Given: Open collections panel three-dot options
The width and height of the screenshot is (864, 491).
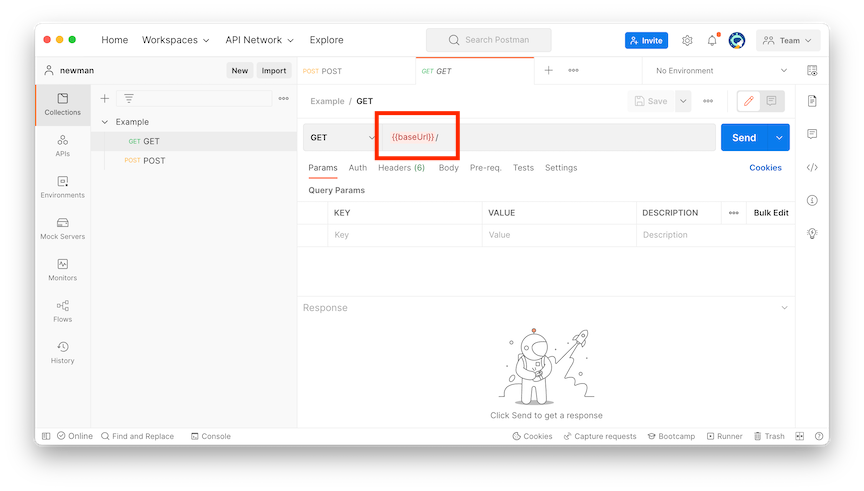Looking at the screenshot, I should tap(284, 99).
